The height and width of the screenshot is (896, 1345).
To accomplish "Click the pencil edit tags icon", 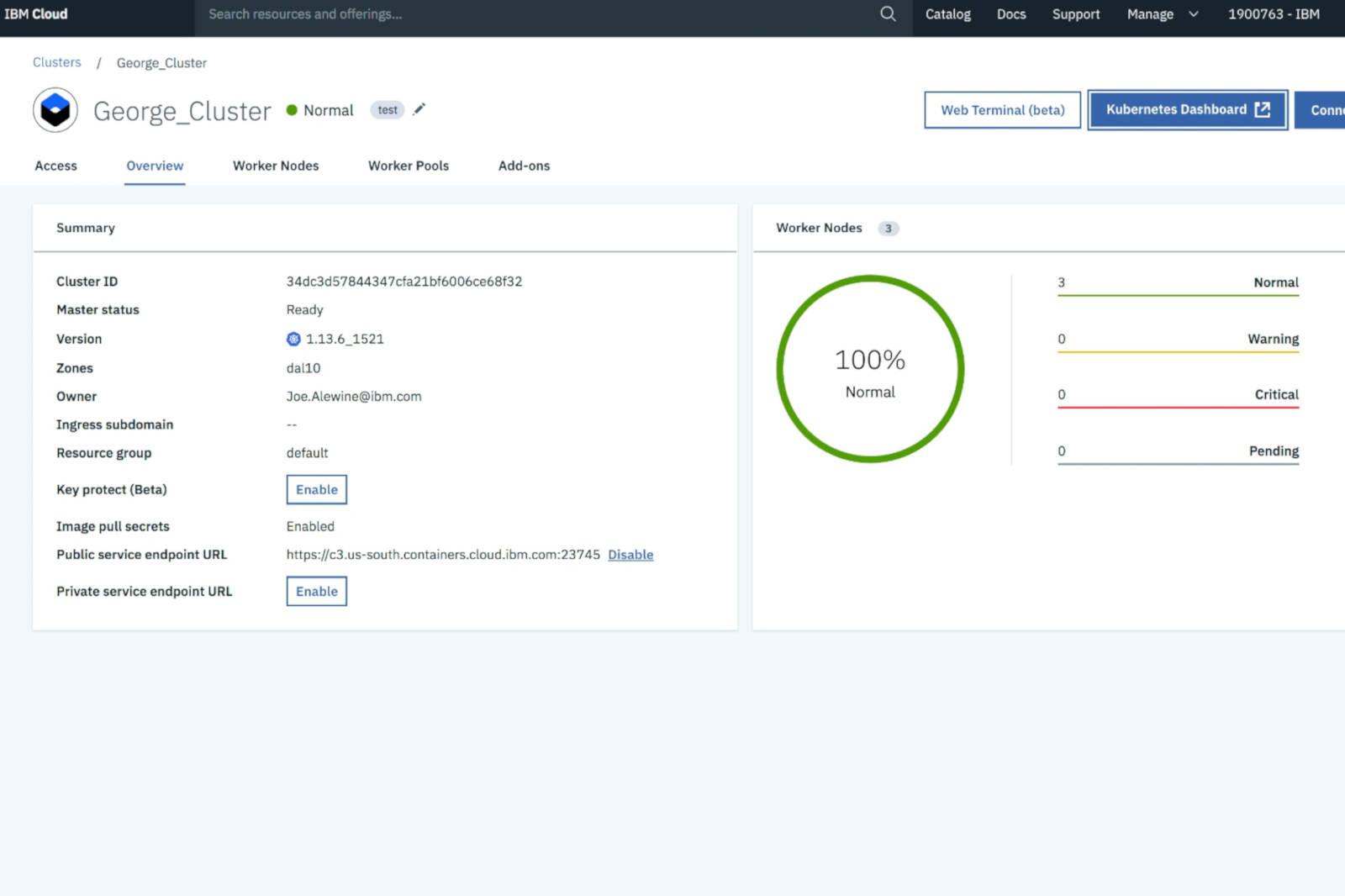I will coord(419,109).
